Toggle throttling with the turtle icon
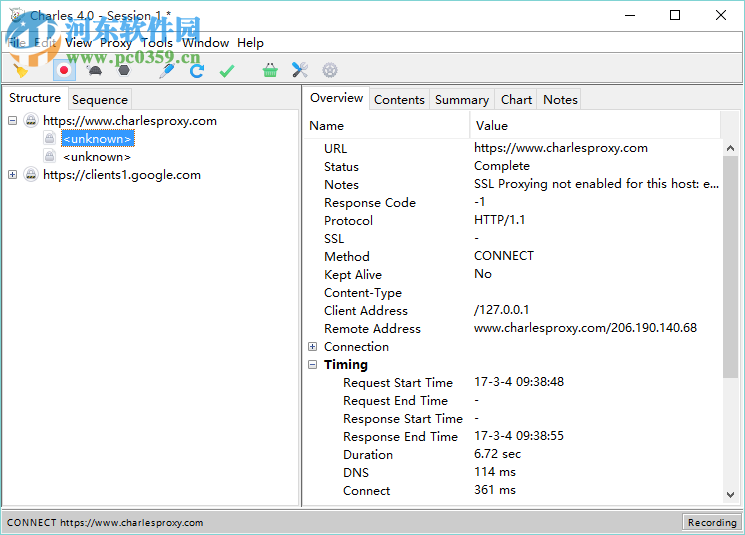Screen dimensions: 745x535 [x=95, y=71]
